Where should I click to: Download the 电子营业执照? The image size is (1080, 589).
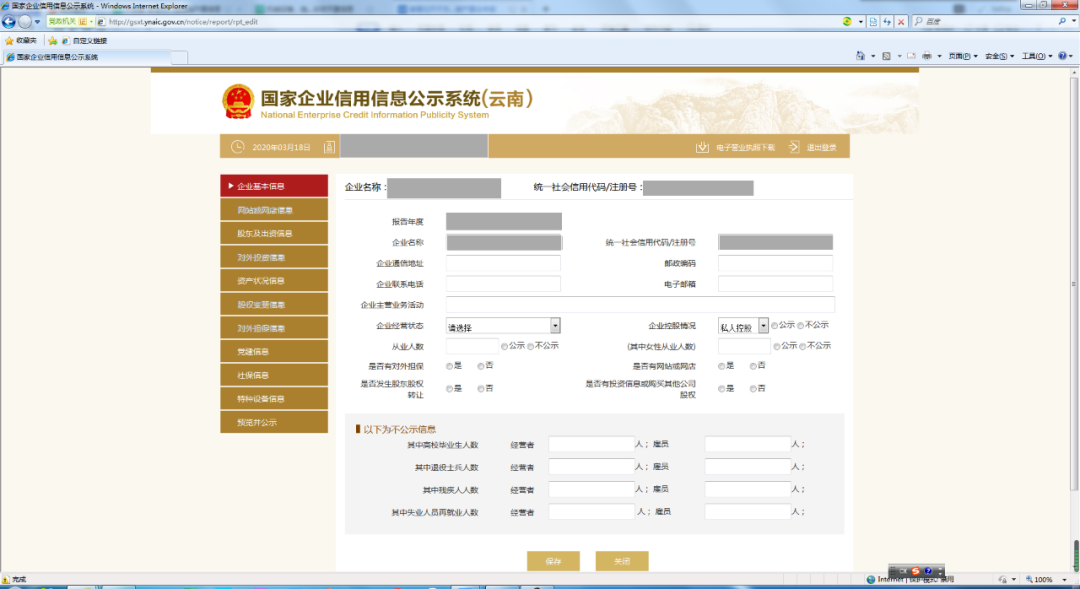pos(736,147)
